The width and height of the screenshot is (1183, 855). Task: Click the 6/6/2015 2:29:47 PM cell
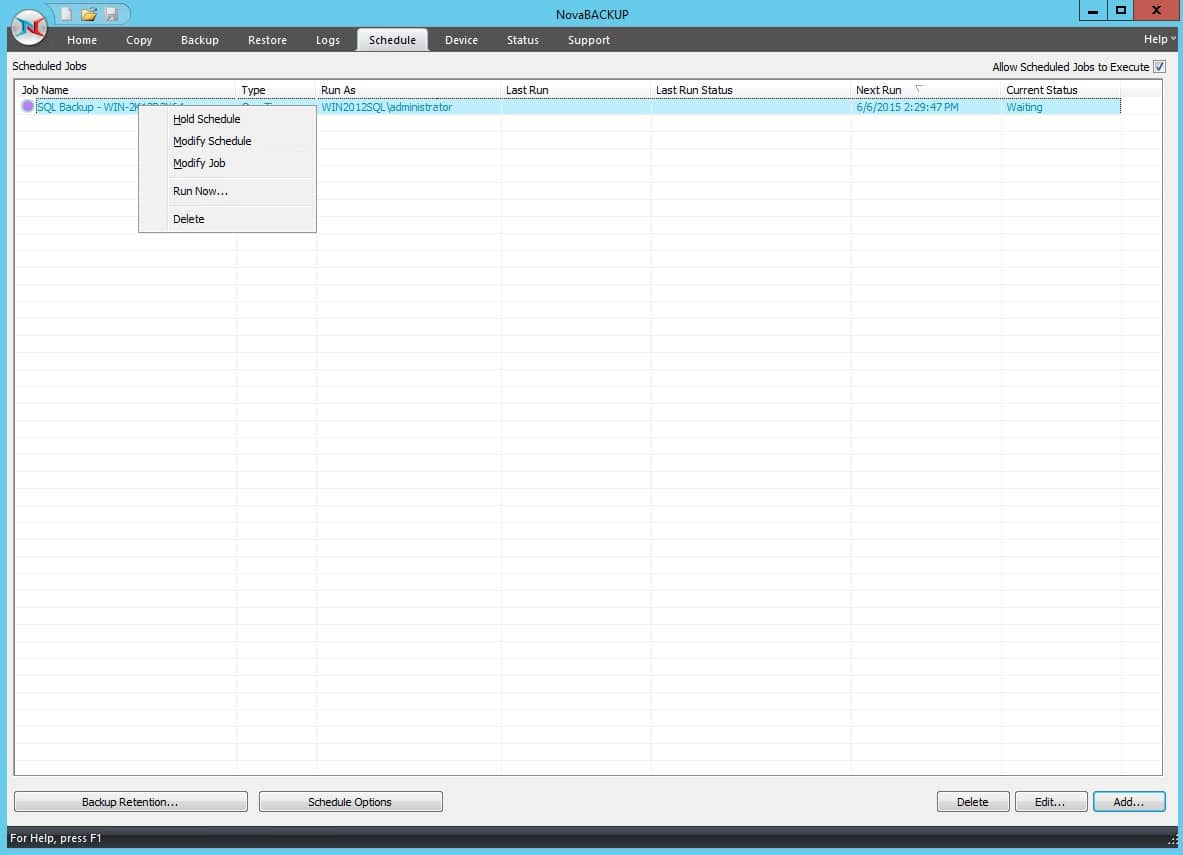coord(926,107)
